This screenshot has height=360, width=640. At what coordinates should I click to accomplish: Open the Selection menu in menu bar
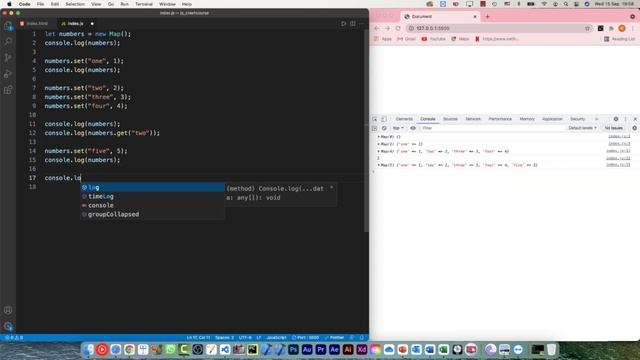75,4
